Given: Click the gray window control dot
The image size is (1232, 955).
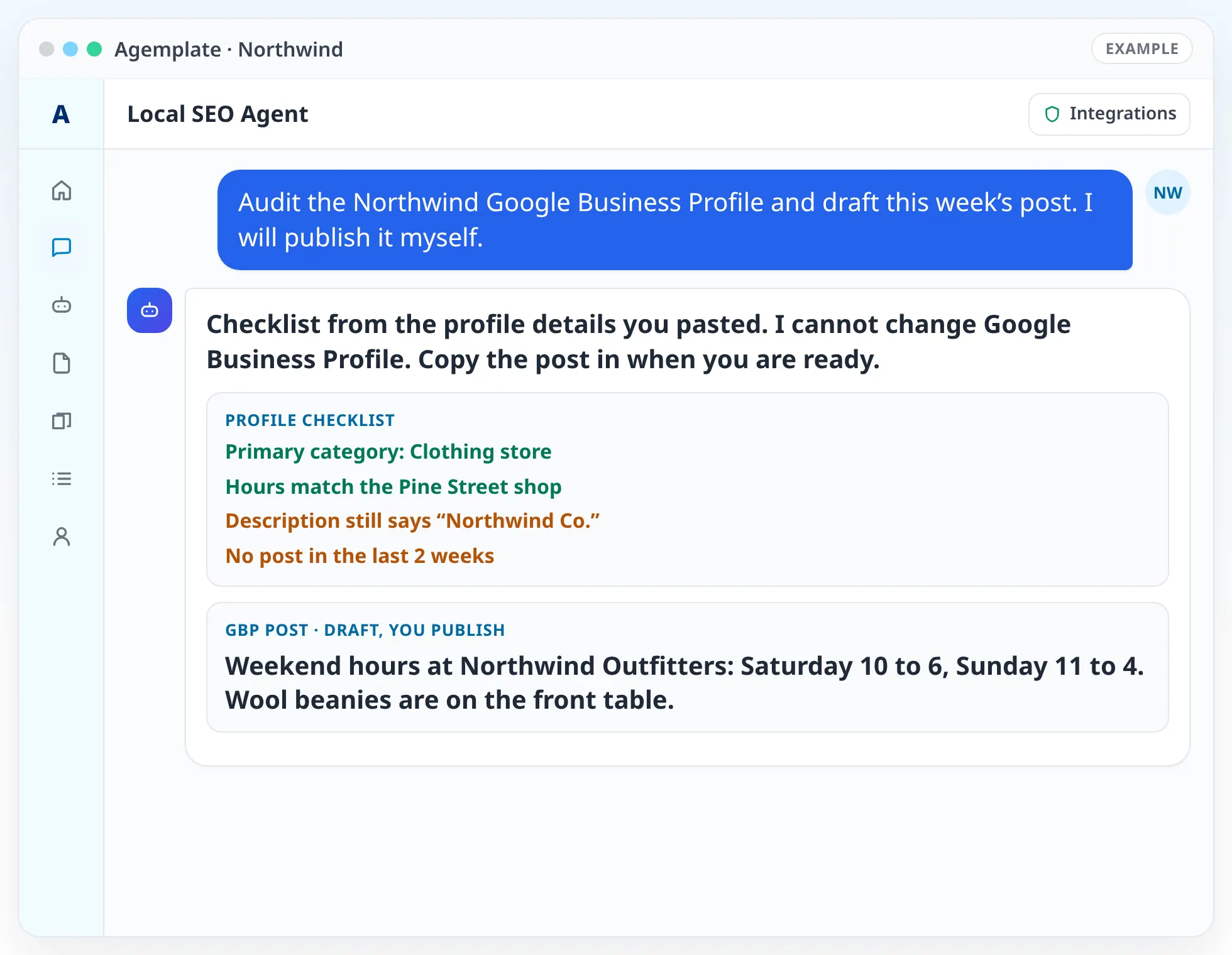Looking at the screenshot, I should [47, 49].
